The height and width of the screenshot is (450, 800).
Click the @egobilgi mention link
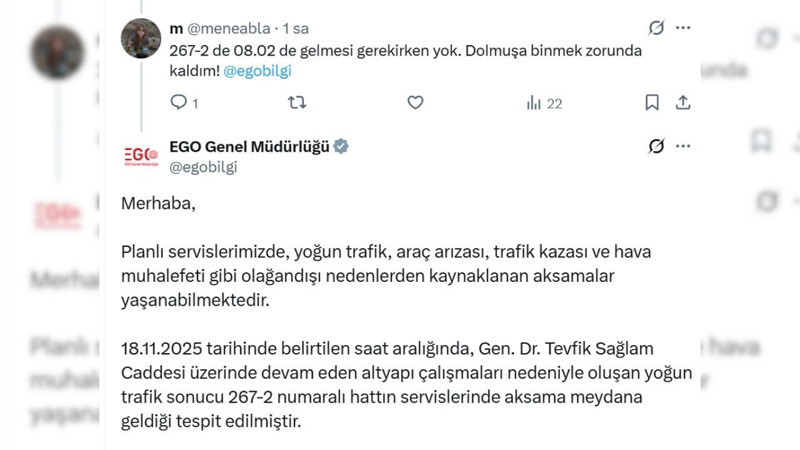[259, 71]
